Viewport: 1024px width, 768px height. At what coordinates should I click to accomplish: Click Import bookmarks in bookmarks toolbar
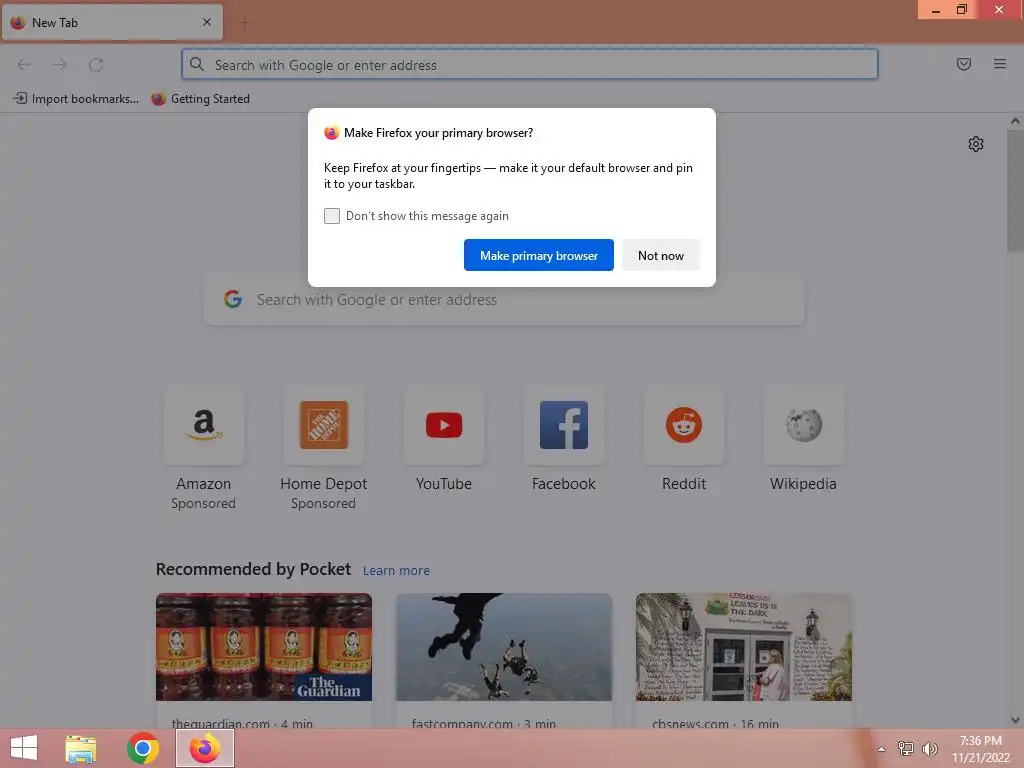(x=76, y=99)
